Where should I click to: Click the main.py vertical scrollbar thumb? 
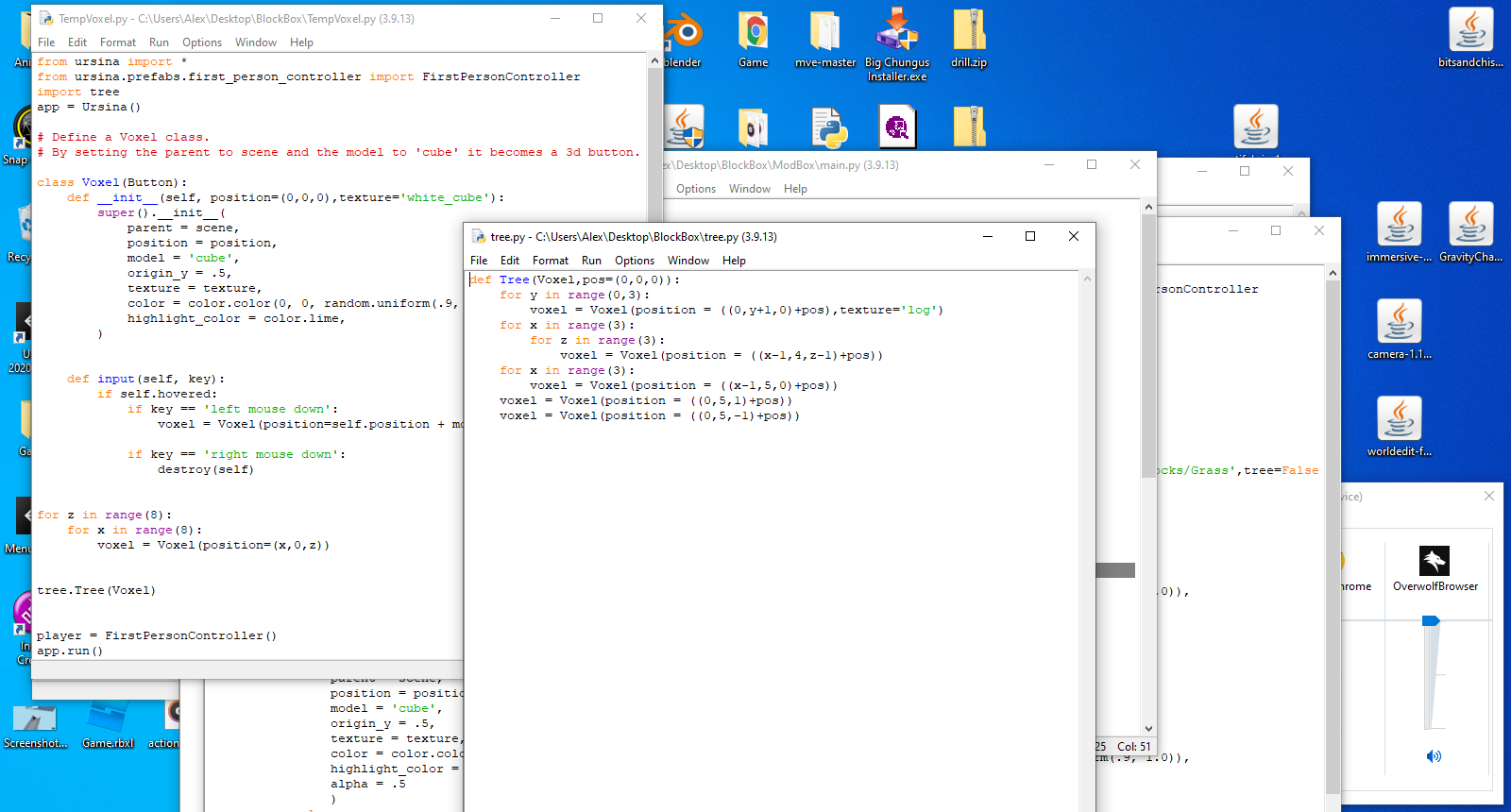[1148, 347]
